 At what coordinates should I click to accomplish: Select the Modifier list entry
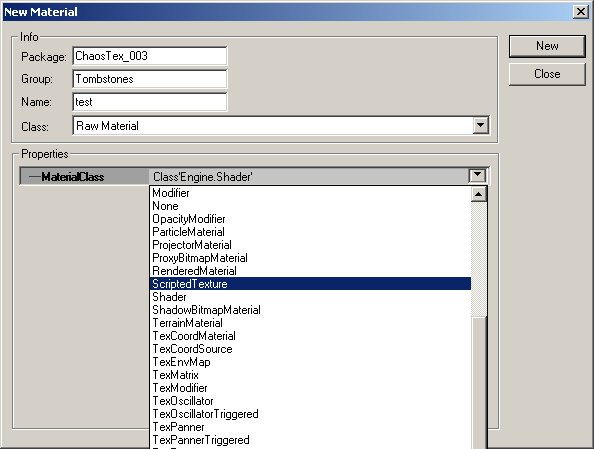[x=310, y=193]
